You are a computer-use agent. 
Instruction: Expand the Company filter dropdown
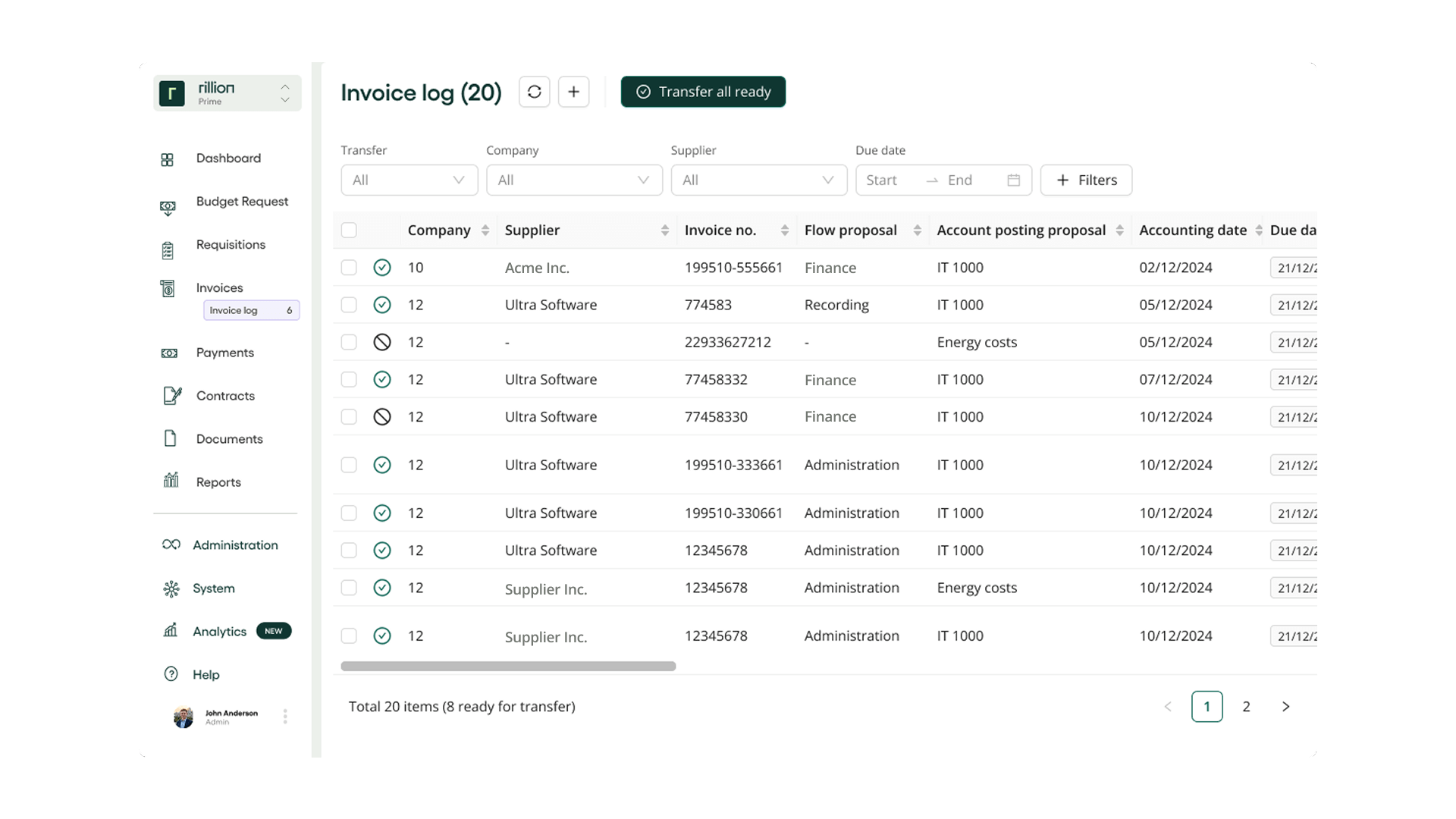(574, 180)
